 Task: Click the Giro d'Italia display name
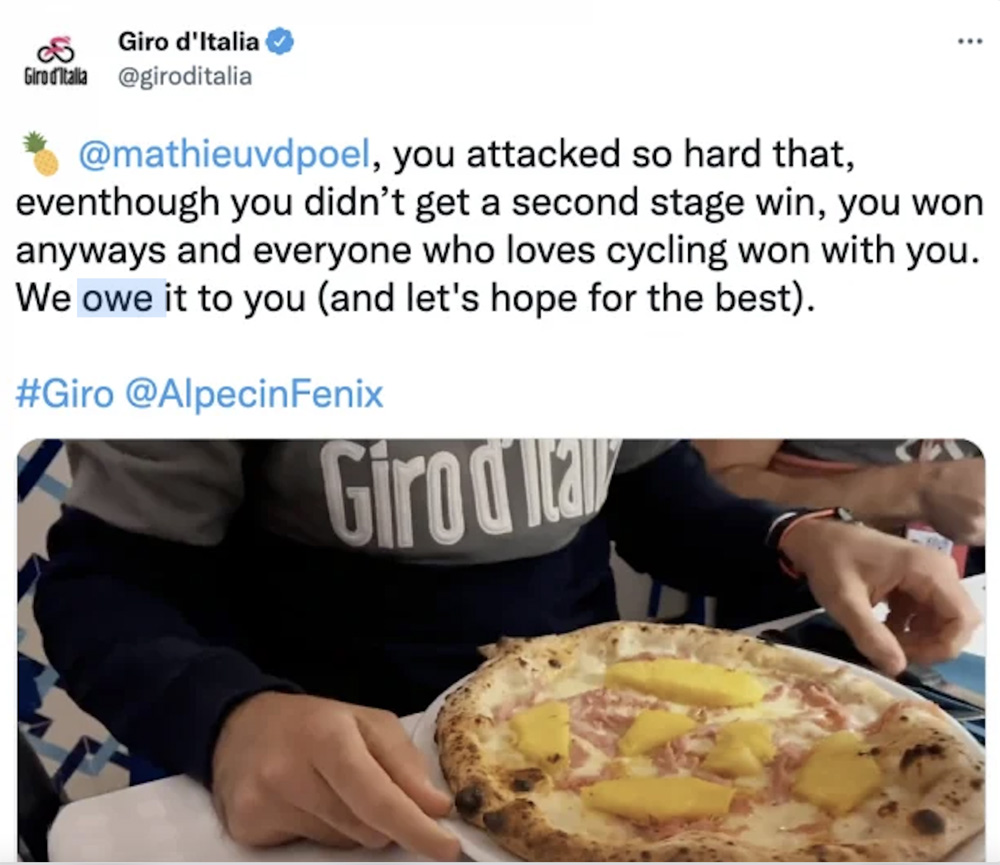pyautogui.click(x=188, y=41)
